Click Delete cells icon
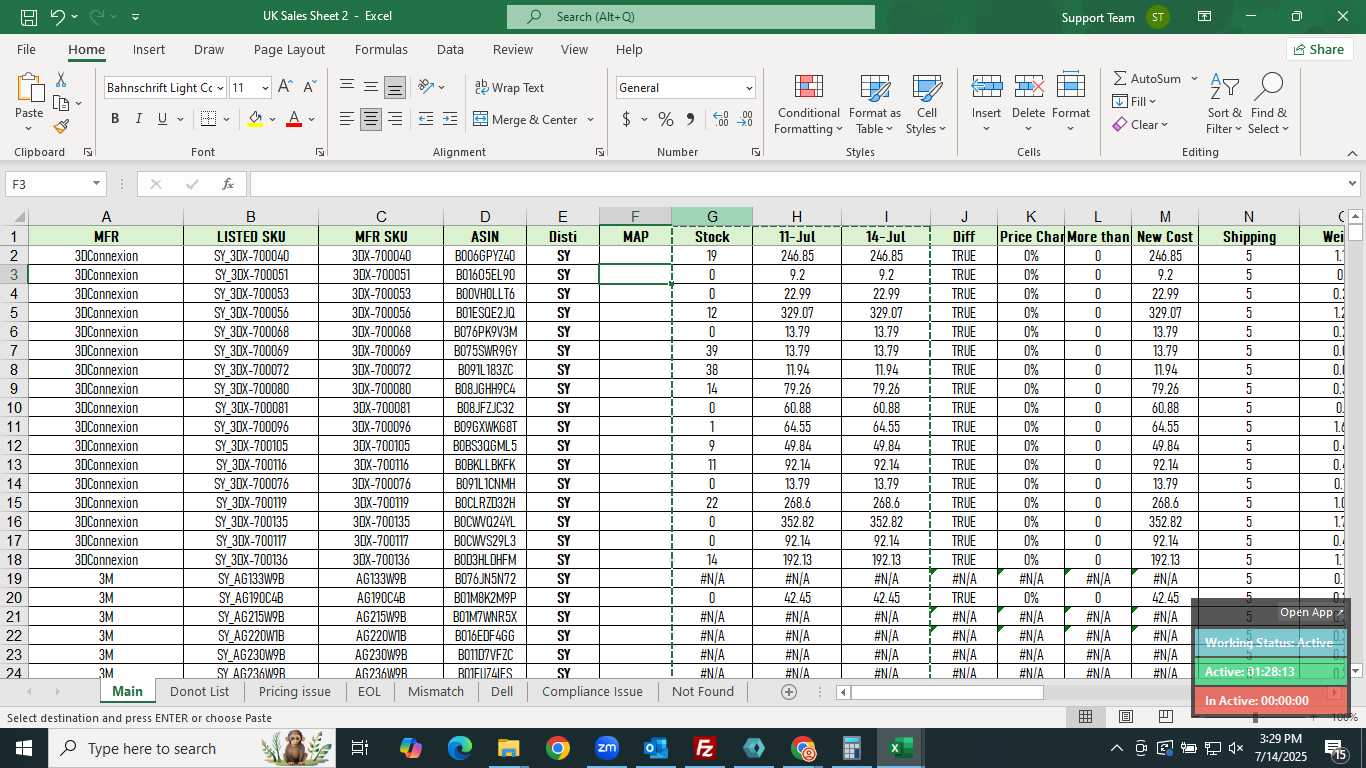The width and height of the screenshot is (1366, 768). pos(1028,86)
